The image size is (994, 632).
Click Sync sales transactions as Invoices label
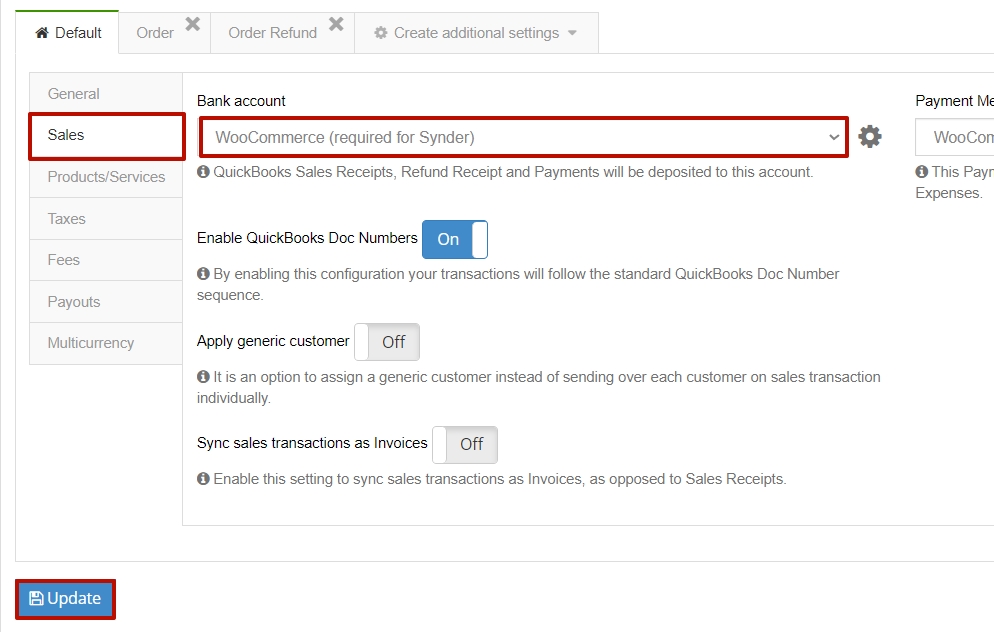[x=312, y=443]
